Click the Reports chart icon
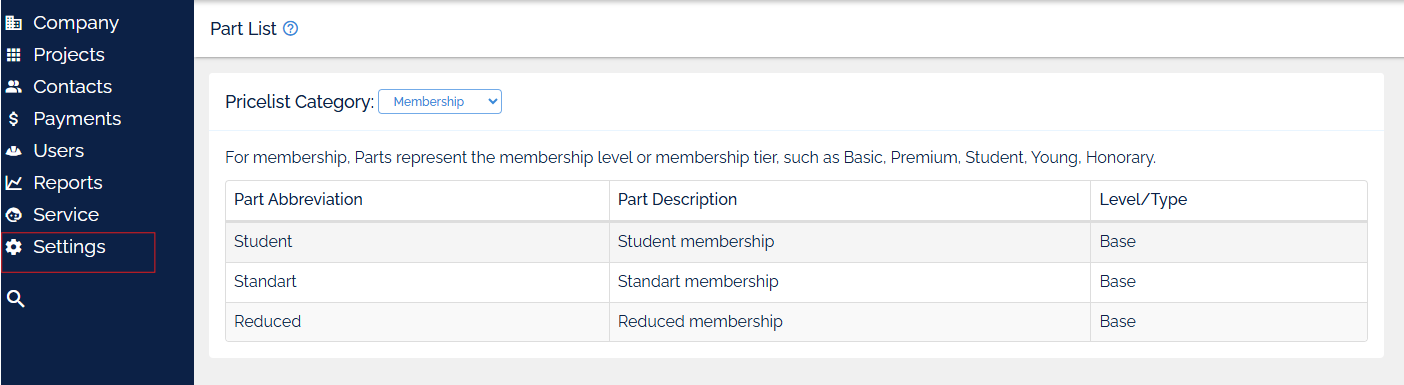The width and height of the screenshot is (1404, 385). (14, 183)
